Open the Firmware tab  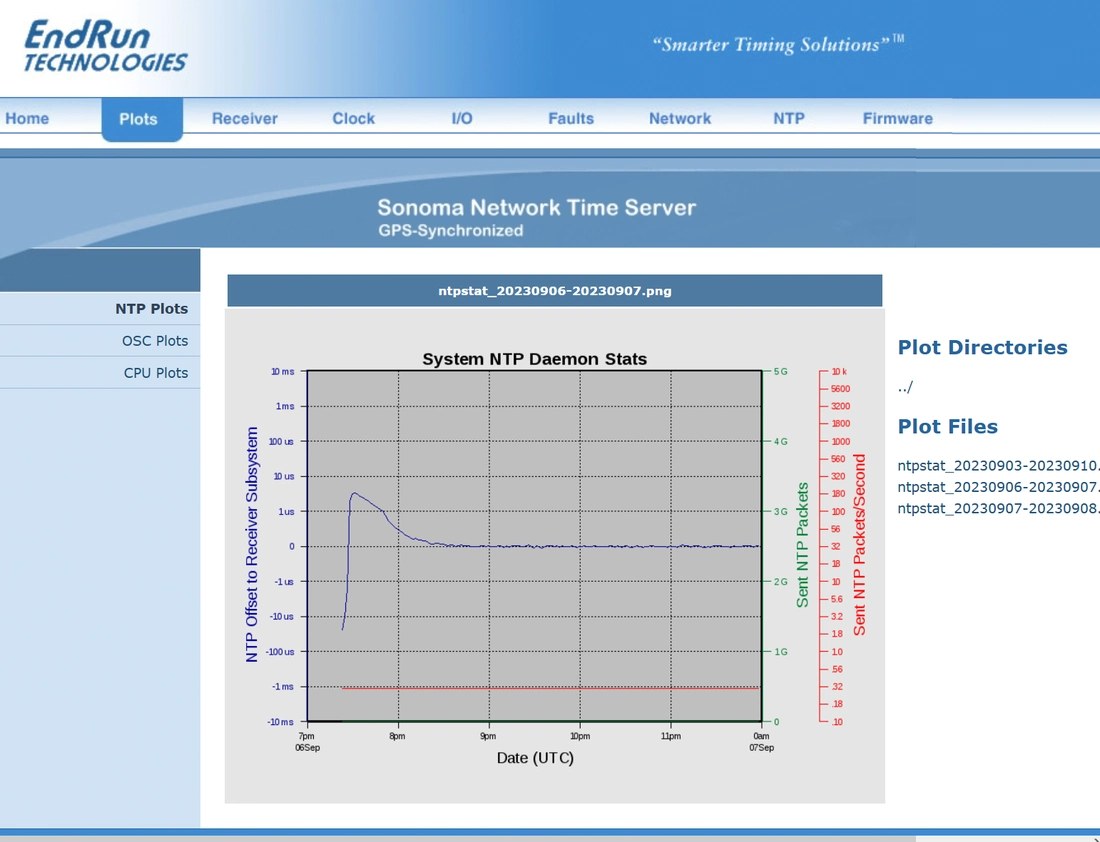[897, 119]
